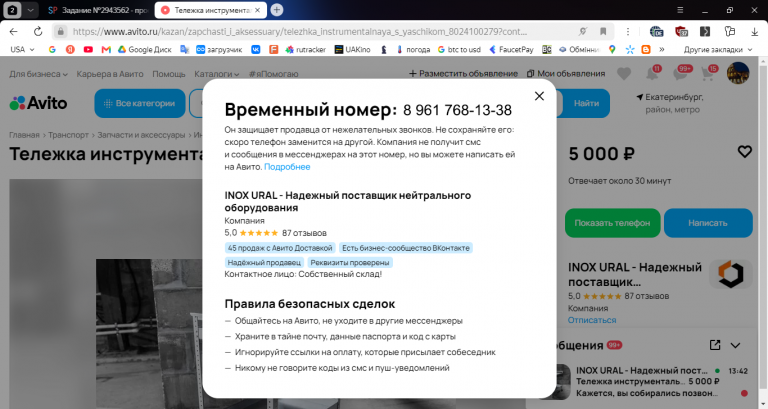Click the red shield adblock extension icon
The width and height of the screenshot is (768, 409).
pyautogui.click(x=681, y=32)
